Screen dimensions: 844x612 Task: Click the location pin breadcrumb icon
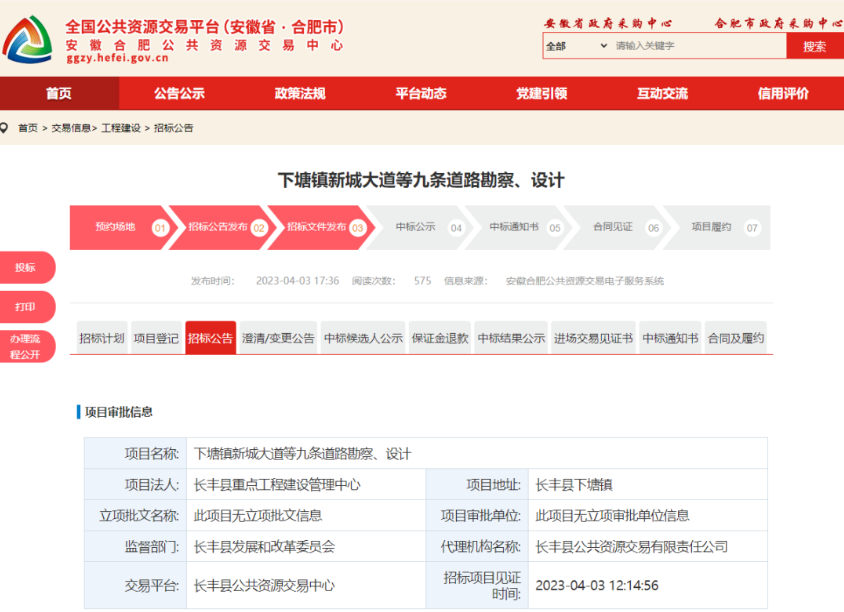[5, 128]
